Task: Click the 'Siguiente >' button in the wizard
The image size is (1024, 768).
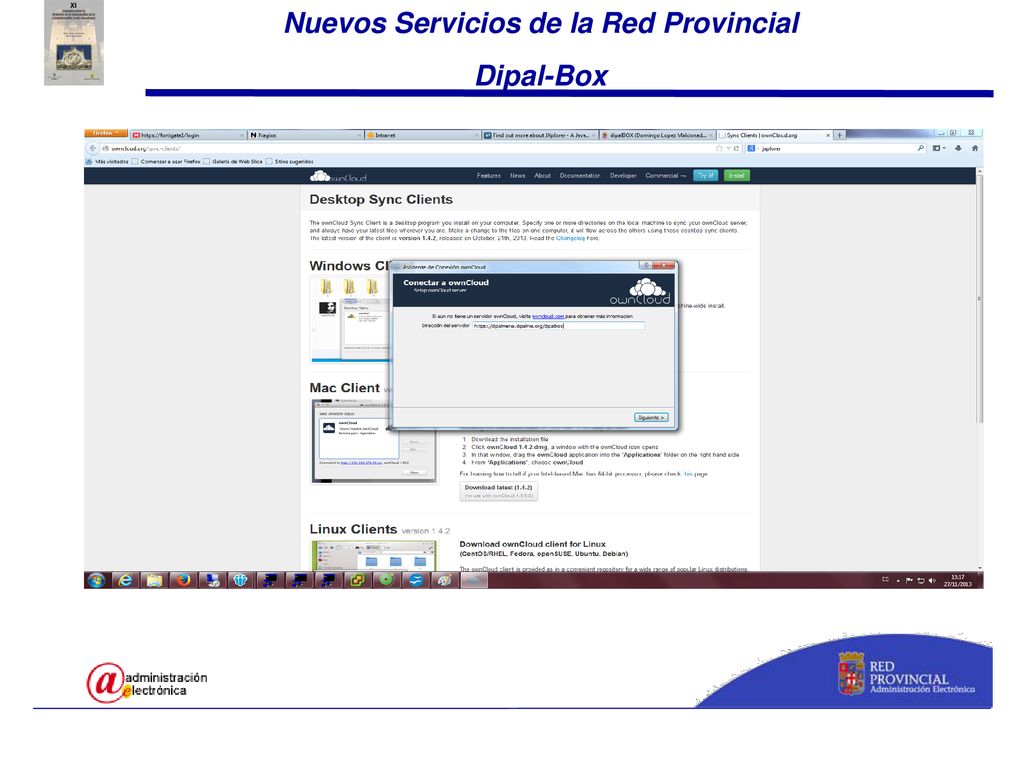Action: click(x=651, y=417)
